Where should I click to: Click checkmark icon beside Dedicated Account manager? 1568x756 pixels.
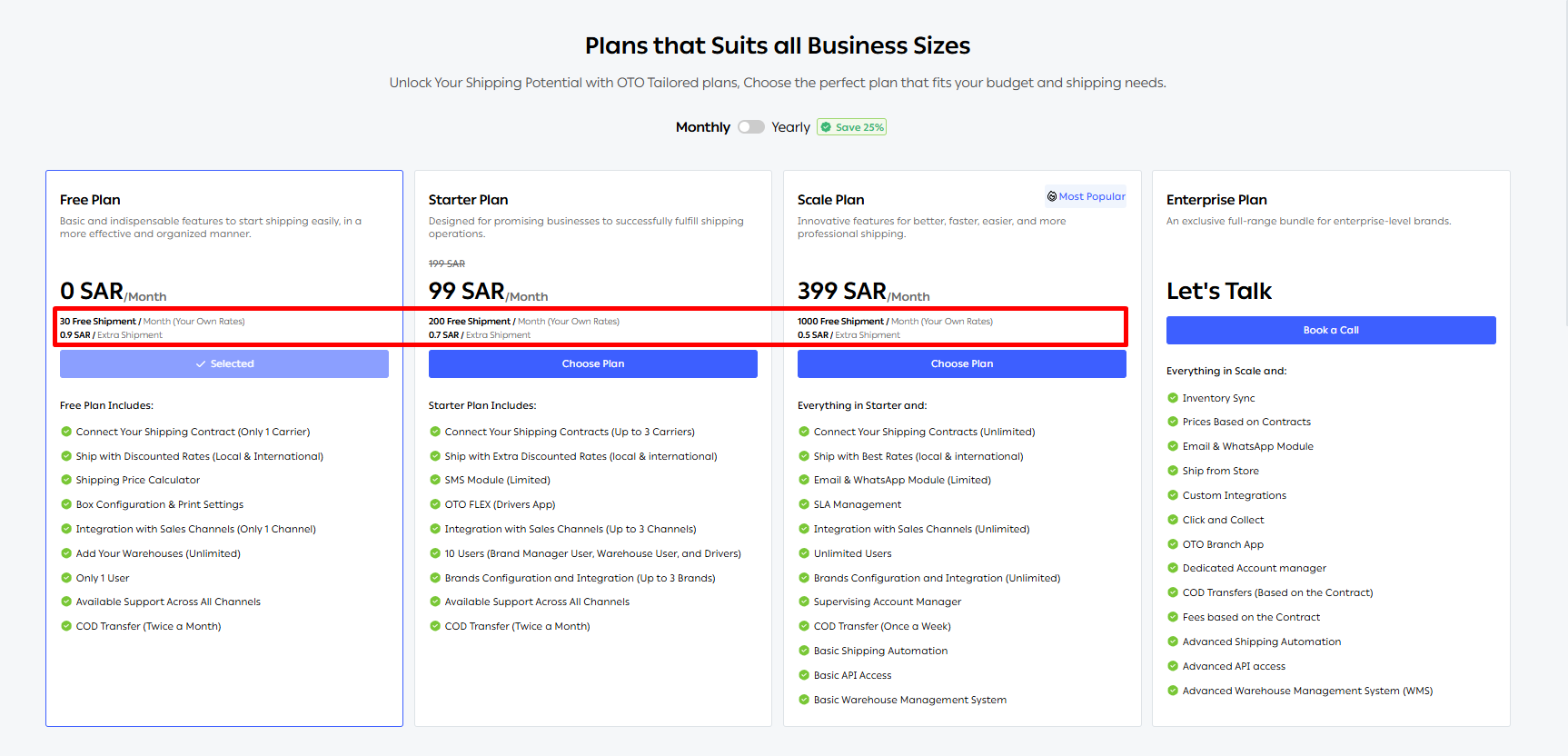pos(1173,568)
